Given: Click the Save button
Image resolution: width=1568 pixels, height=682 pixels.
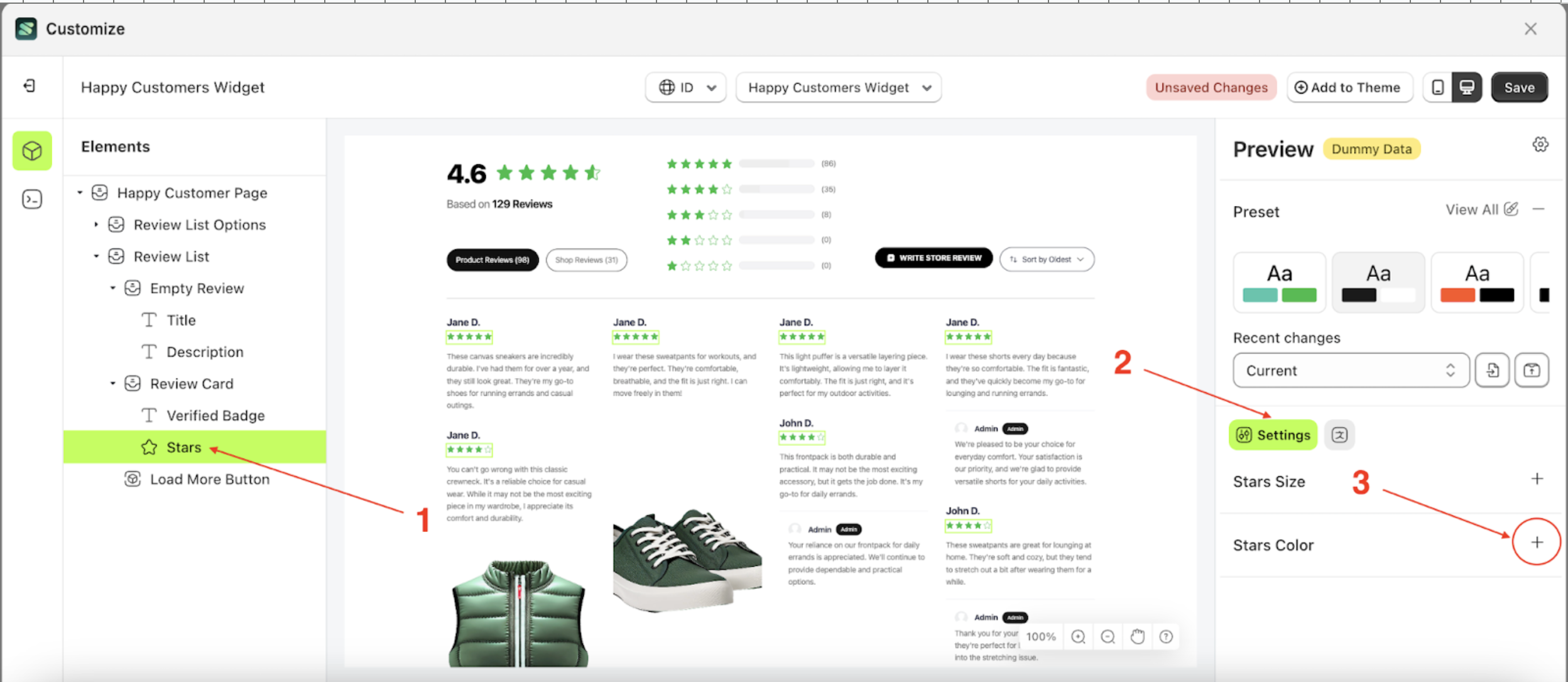Looking at the screenshot, I should point(1519,87).
